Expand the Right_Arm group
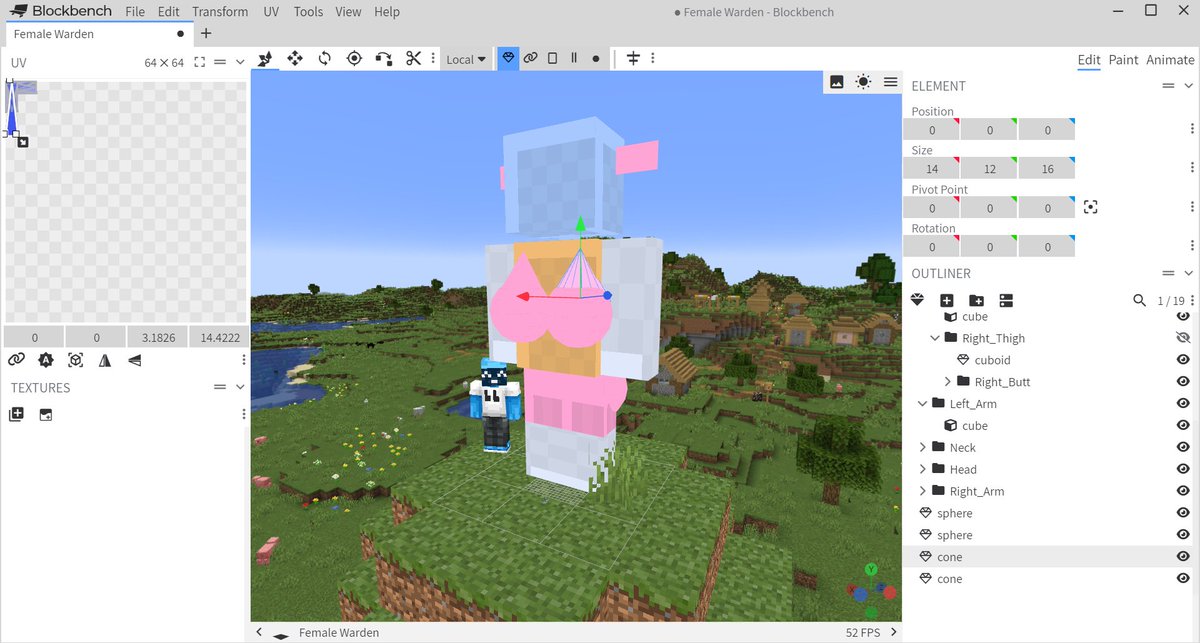 (x=922, y=491)
